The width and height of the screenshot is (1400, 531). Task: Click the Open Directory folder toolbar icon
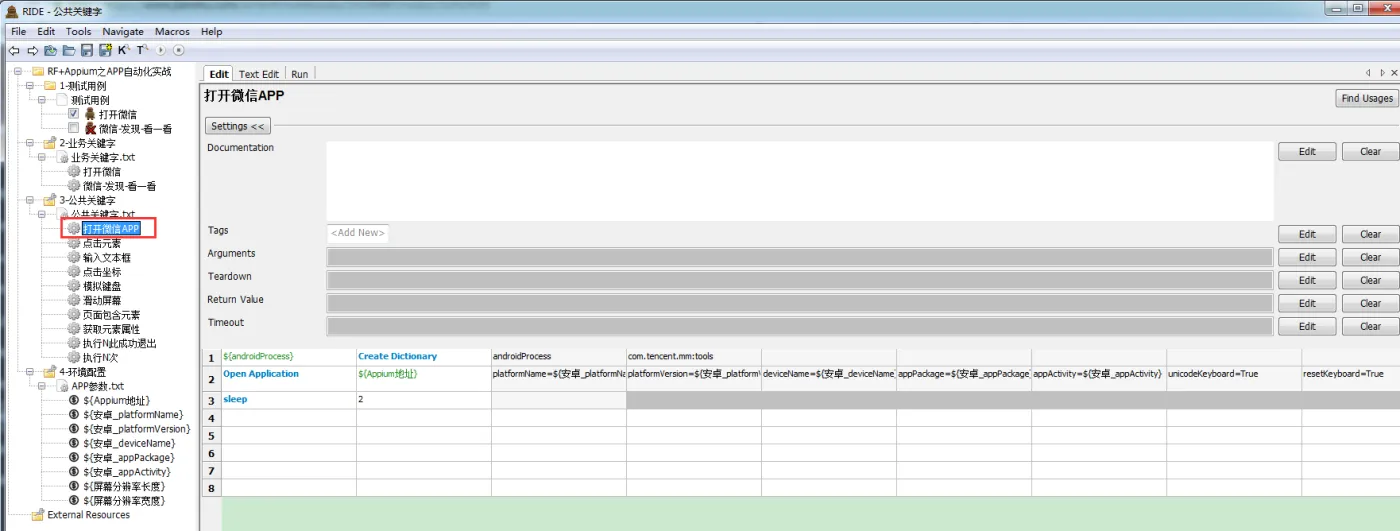(x=69, y=50)
